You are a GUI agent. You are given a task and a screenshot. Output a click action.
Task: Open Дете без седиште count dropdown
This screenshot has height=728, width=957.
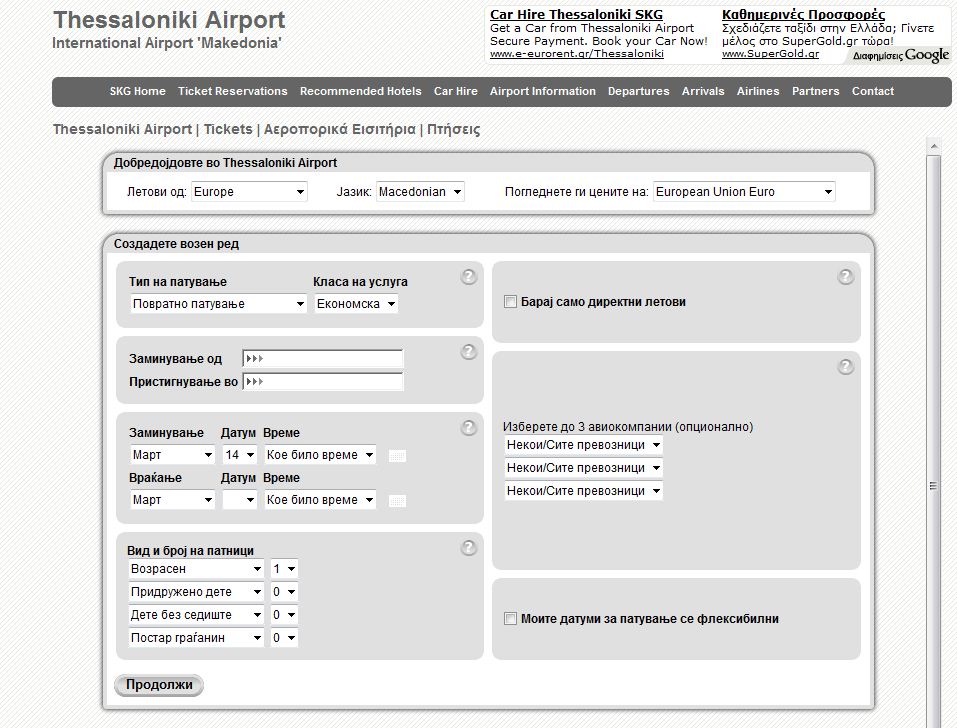click(284, 614)
